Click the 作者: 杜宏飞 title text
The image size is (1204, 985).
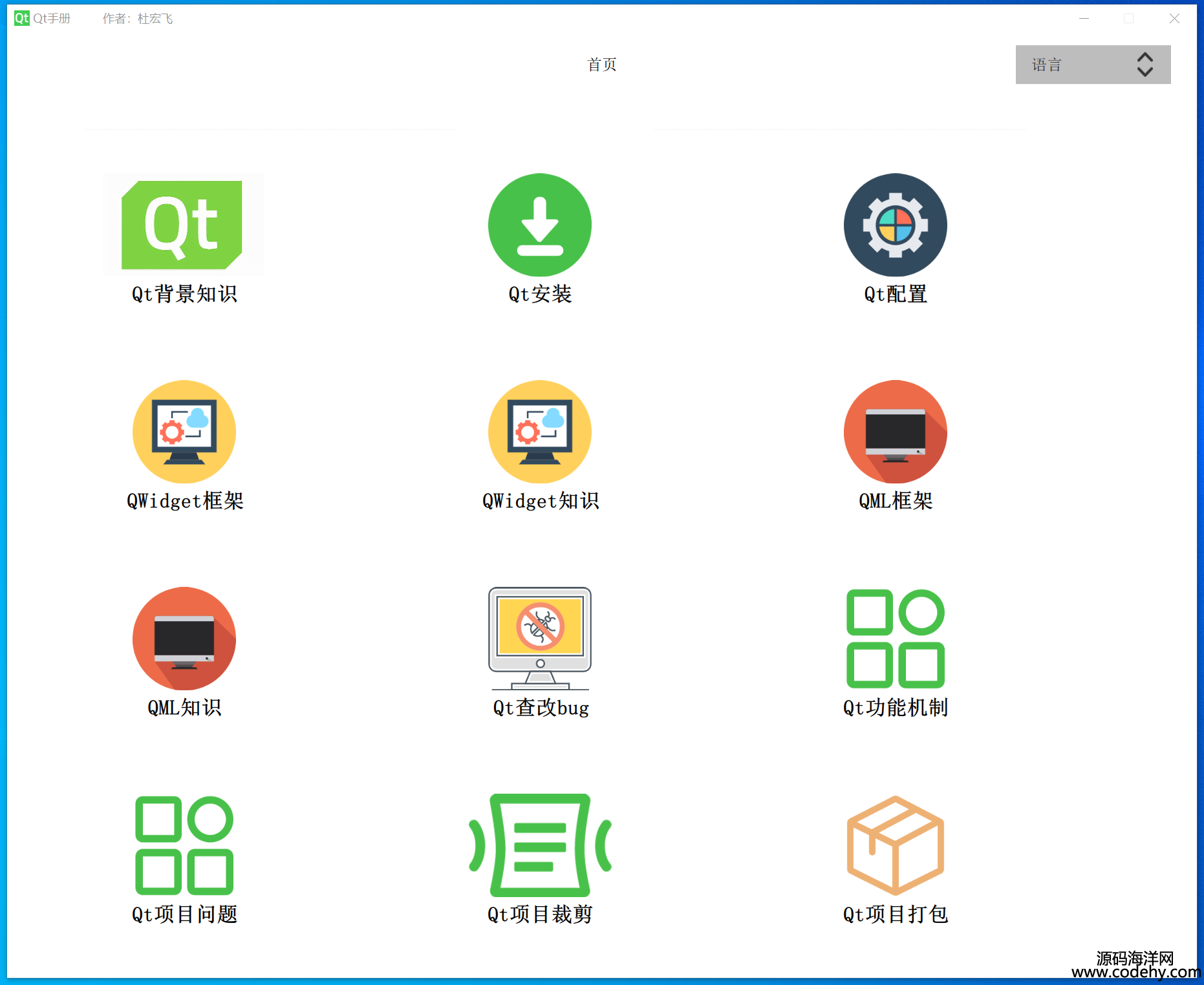(137, 19)
